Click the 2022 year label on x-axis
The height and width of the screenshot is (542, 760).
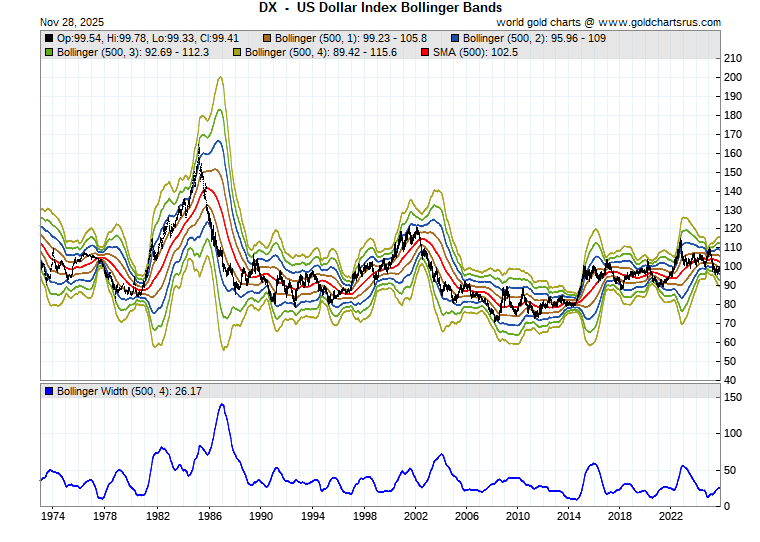click(672, 516)
